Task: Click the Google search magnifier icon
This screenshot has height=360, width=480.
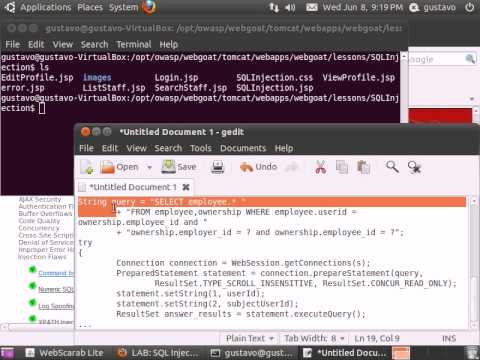Action: tap(470, 59)
